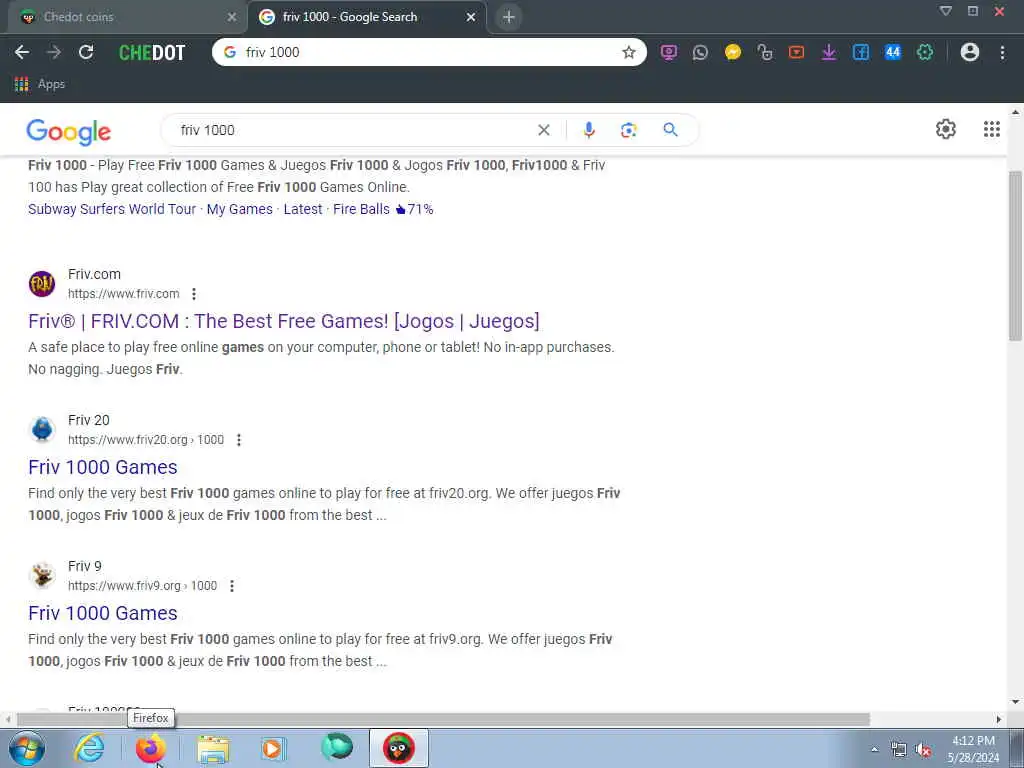Open the orange video player extension icon
The width and height of the screenshot is (1024, 768).
[x=797, y=52]
